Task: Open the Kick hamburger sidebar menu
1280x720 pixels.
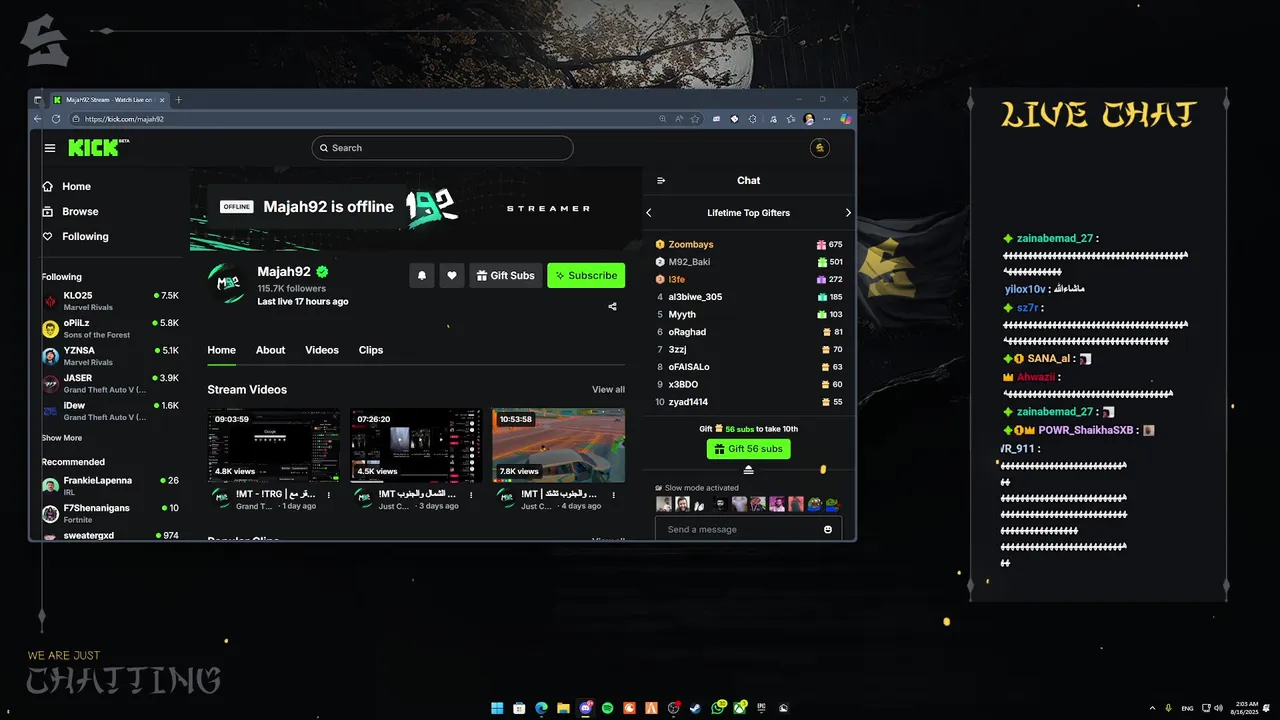Action: coord(50,148)
